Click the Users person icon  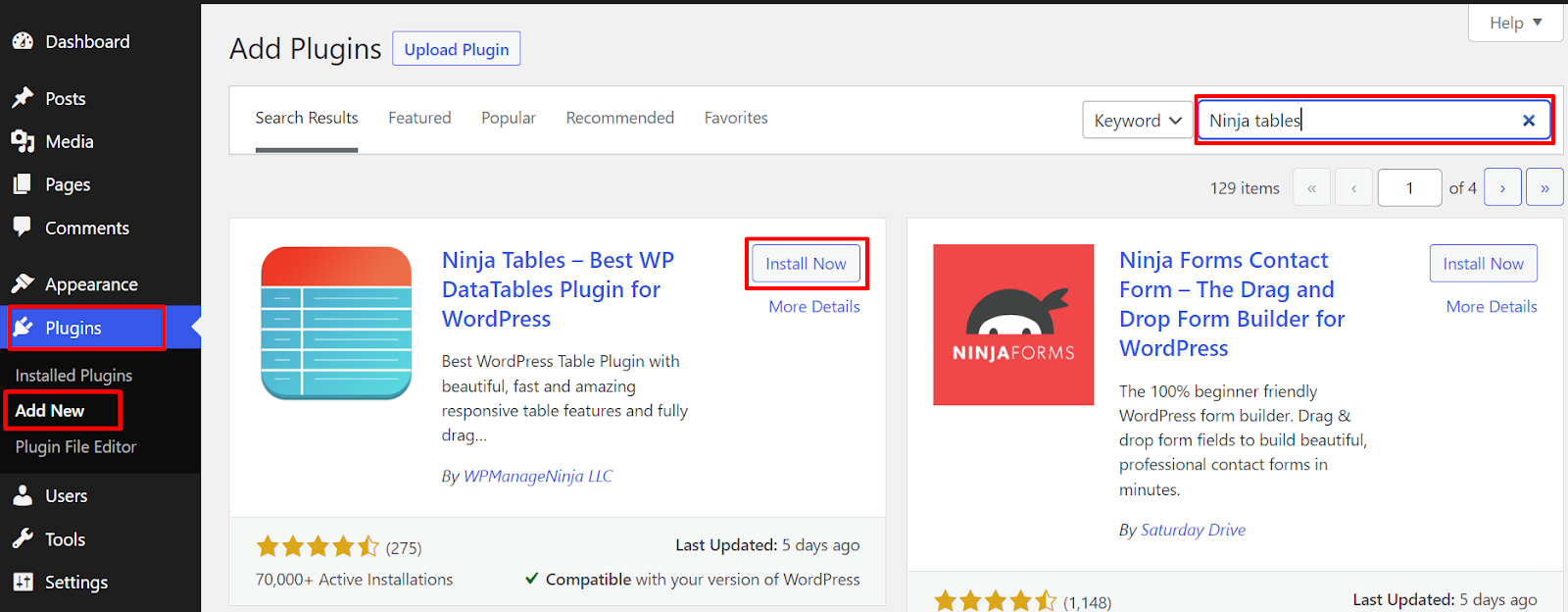tap(23, 495)
